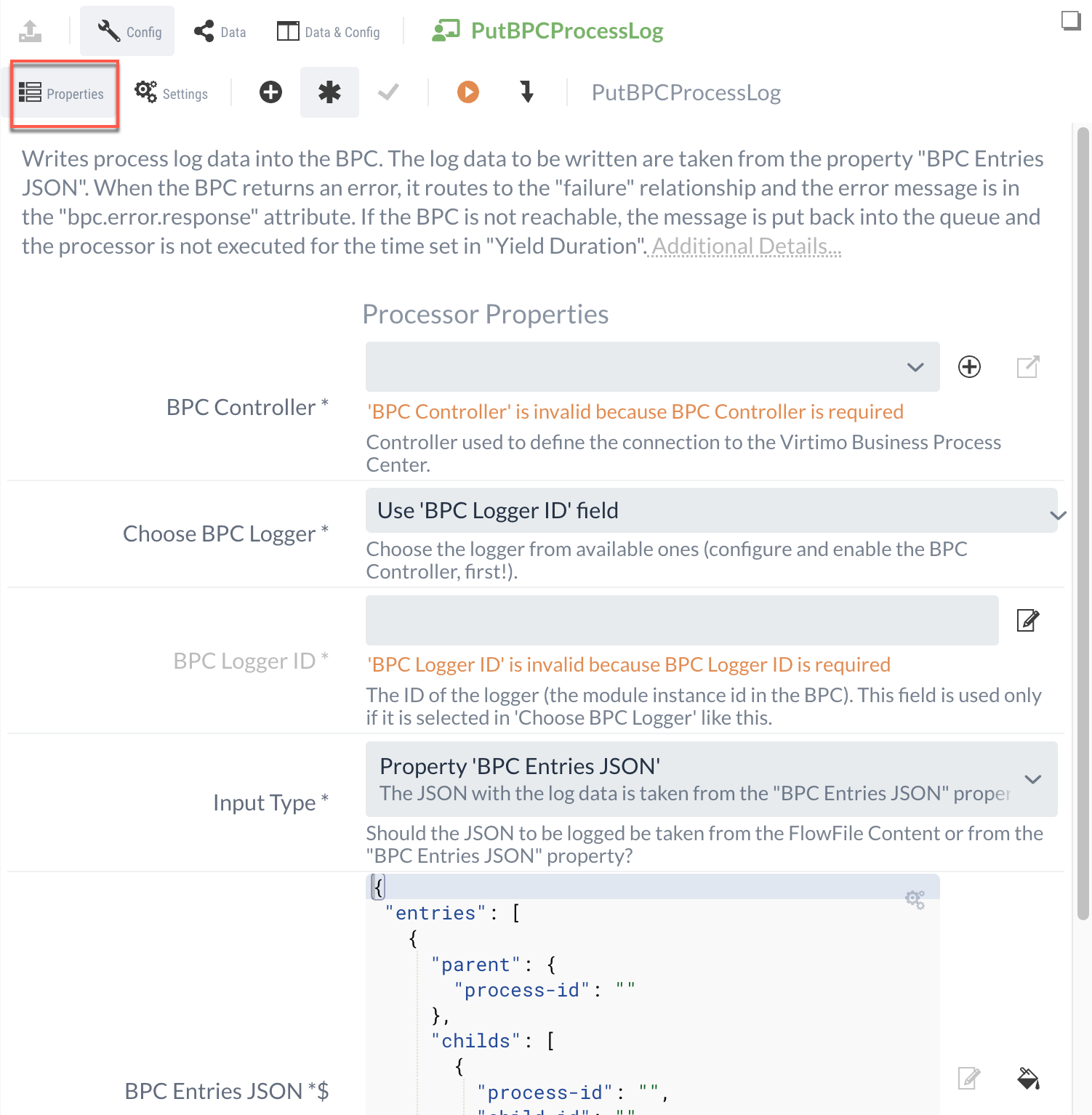Viewport: 1092px width, 1115px height.
Task: Open the BPC Controller dropdown
Action: (x=652, y=366)
